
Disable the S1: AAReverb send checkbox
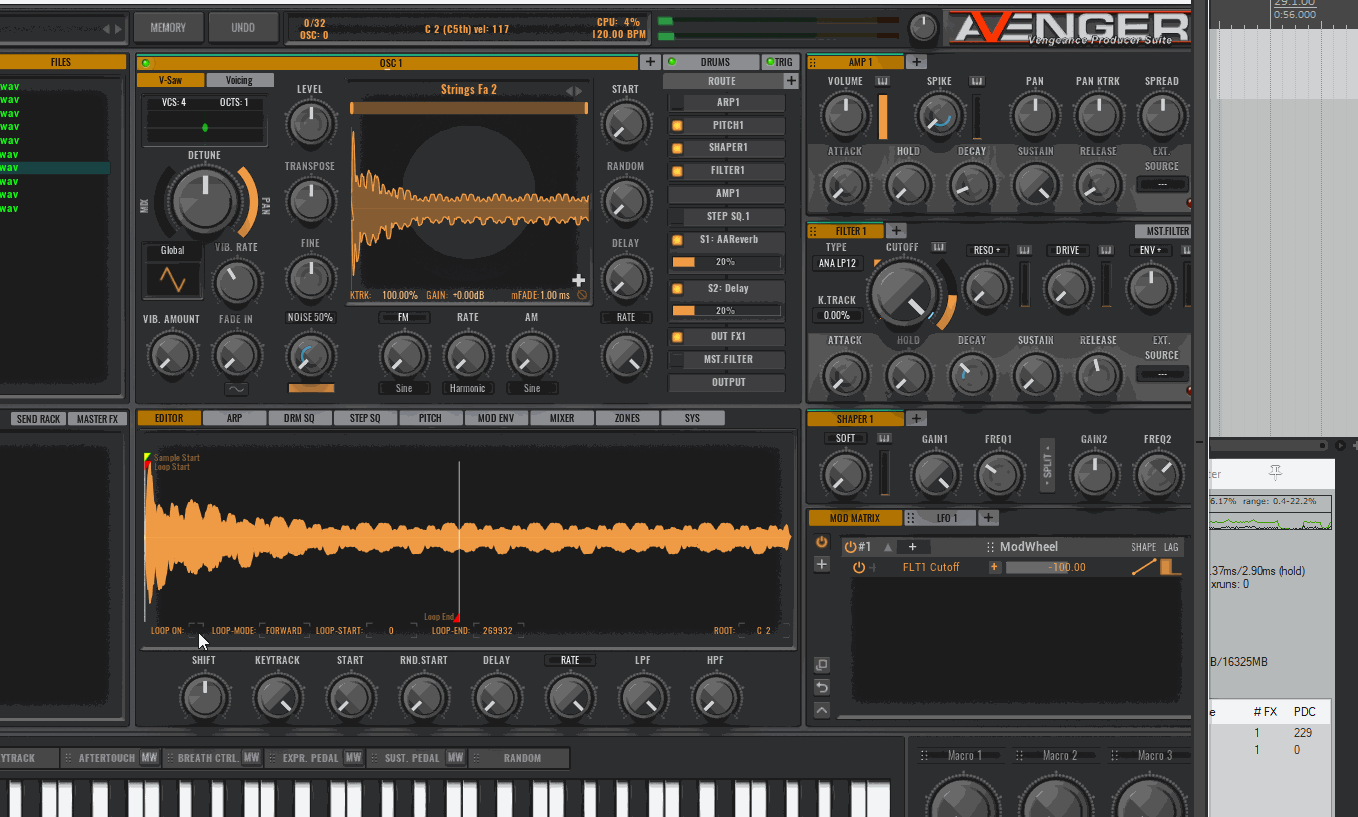tap(677, 240)
